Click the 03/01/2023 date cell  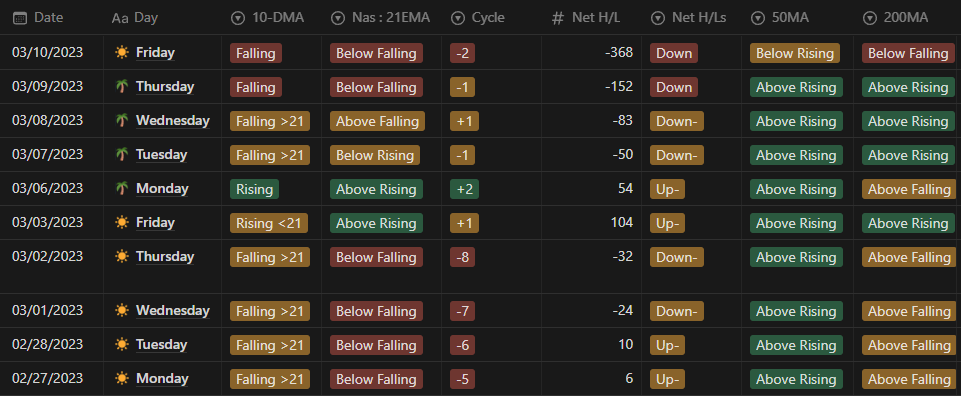point(47,311)
